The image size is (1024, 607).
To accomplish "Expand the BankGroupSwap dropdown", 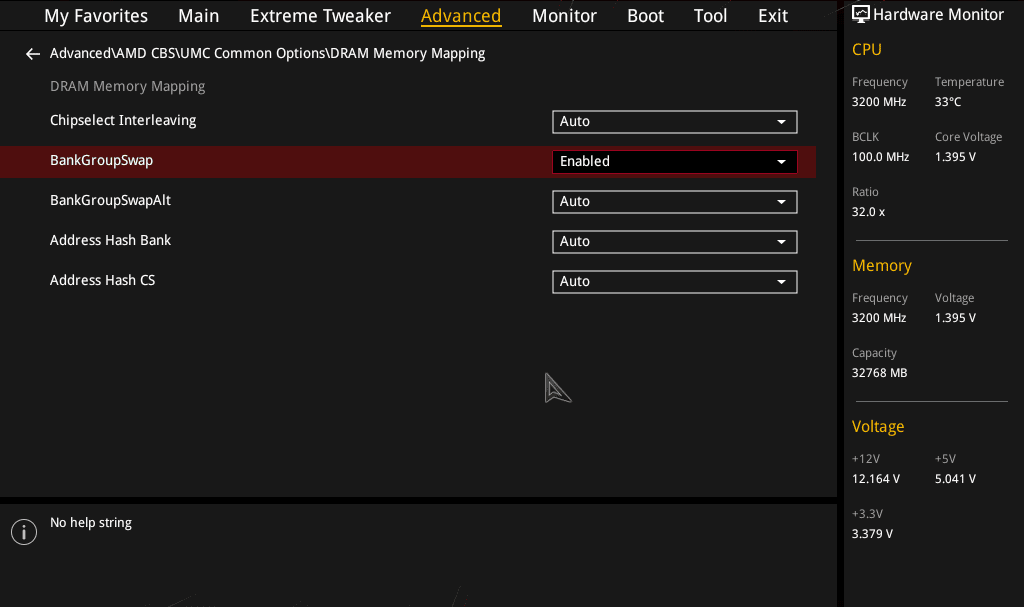I will pos(674,162).
